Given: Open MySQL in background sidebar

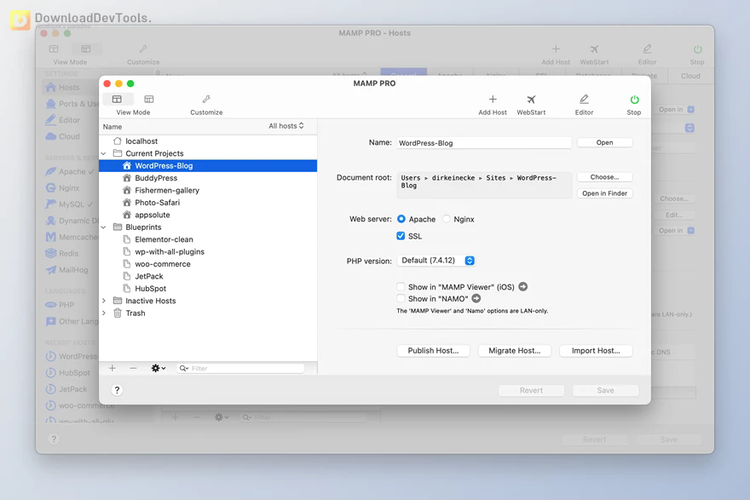Looking at the screenshot, I should tap(69, 204).
